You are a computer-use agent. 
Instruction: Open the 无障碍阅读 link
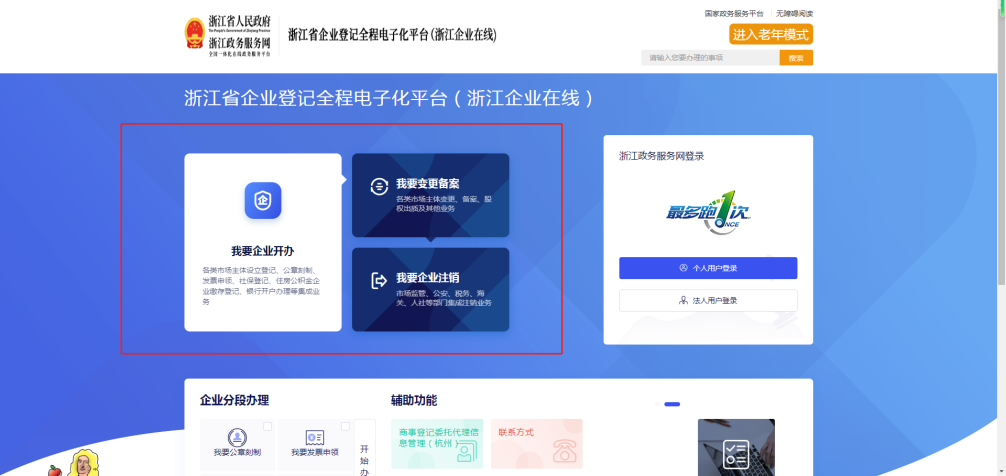click(794, 13)
